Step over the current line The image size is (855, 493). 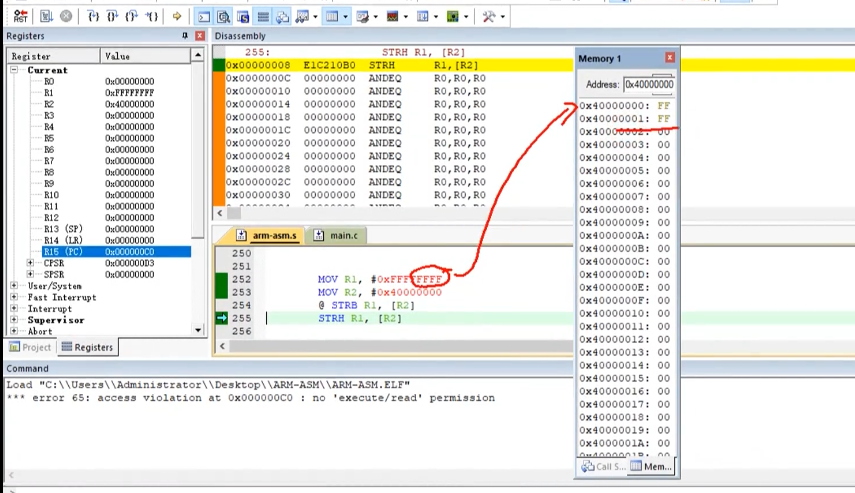(x=112, y=16)
